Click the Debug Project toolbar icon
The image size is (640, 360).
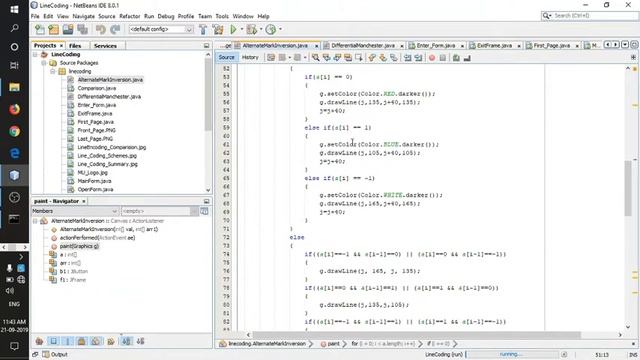(x=251, y=29)
